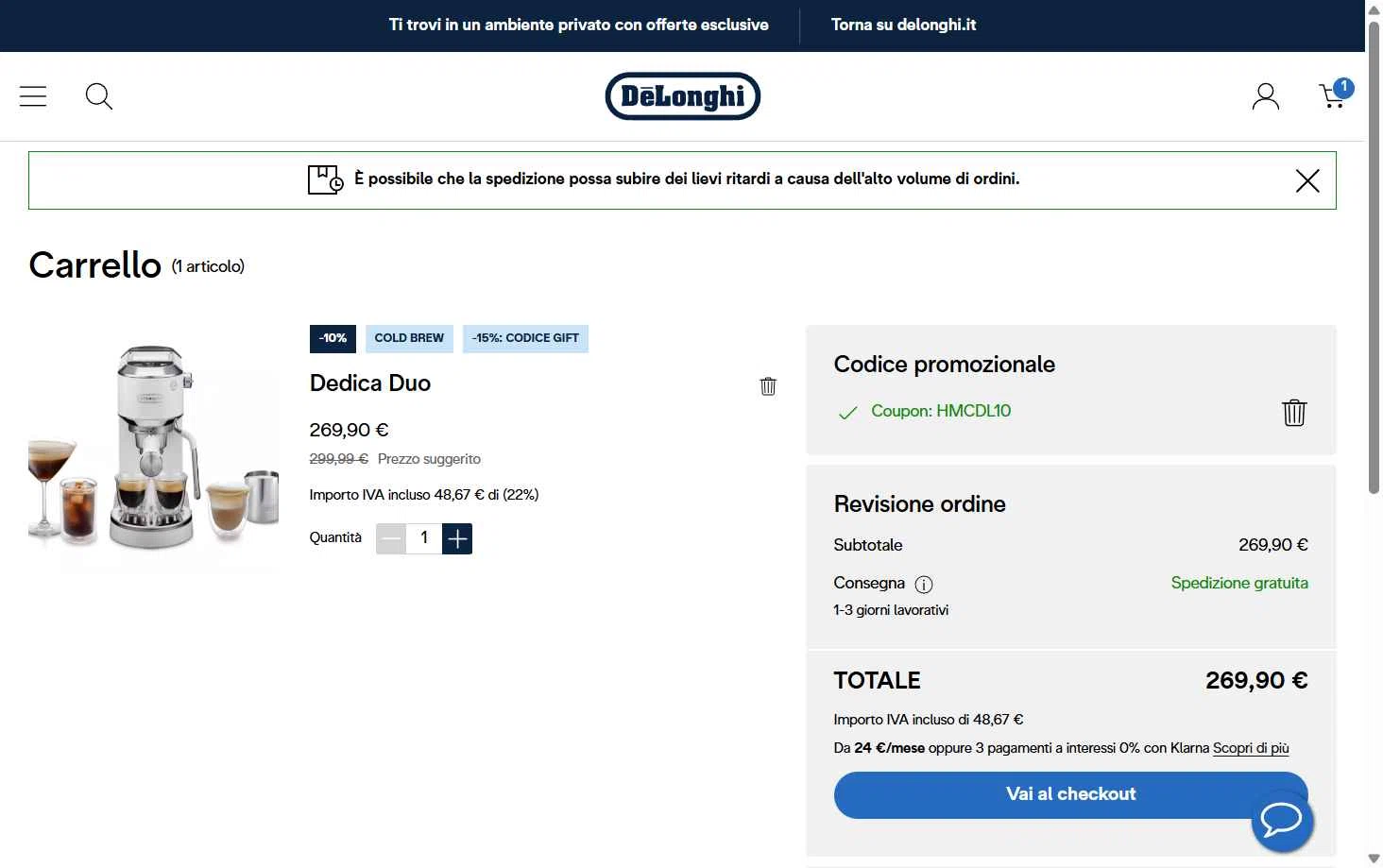Open the hamburger navigation menu
The height and width of the screenshot is (868, 1383).
tap(33, 96)
